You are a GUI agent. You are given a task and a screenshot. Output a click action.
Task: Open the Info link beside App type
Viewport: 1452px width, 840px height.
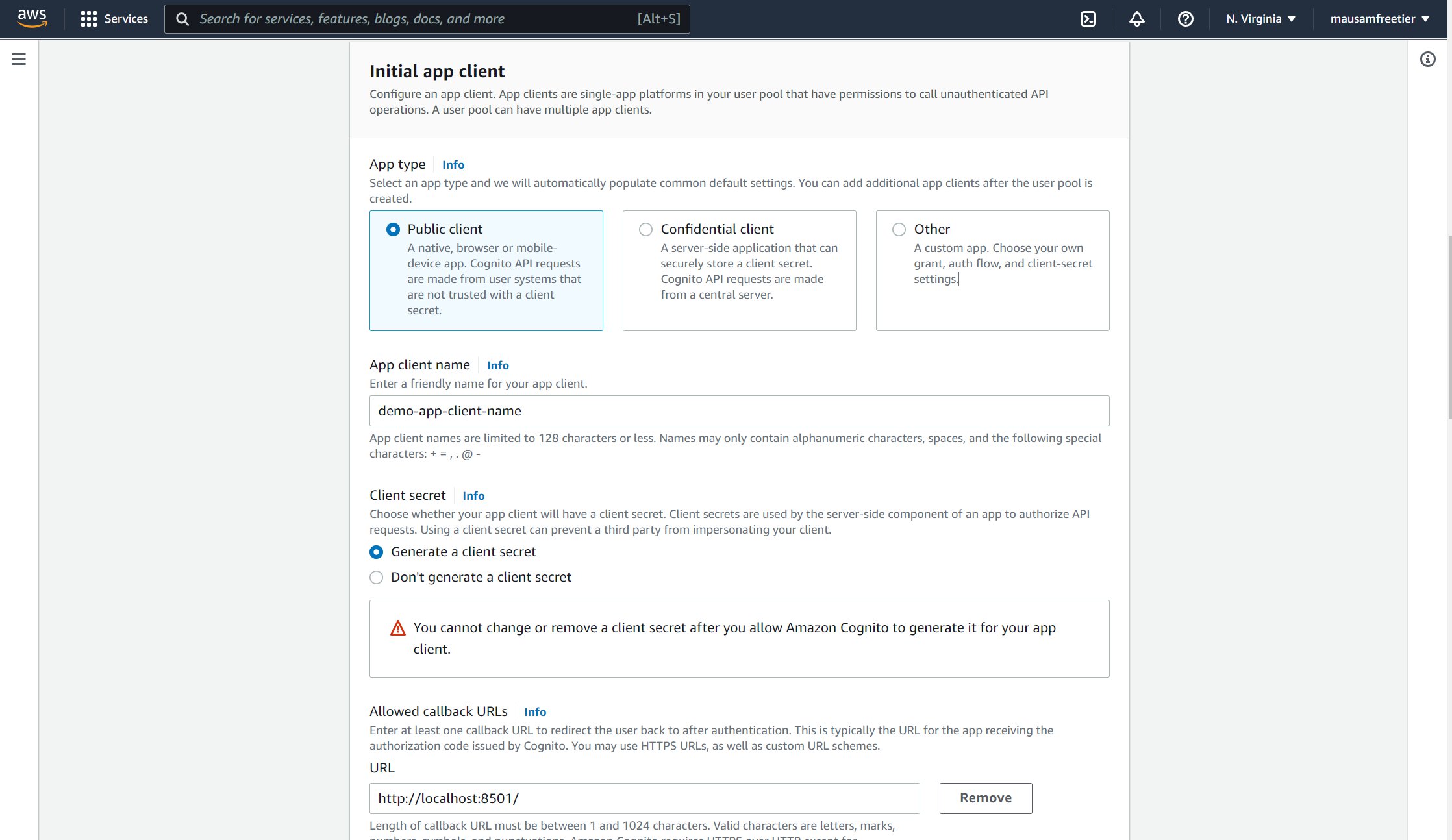tap(453, 165)
